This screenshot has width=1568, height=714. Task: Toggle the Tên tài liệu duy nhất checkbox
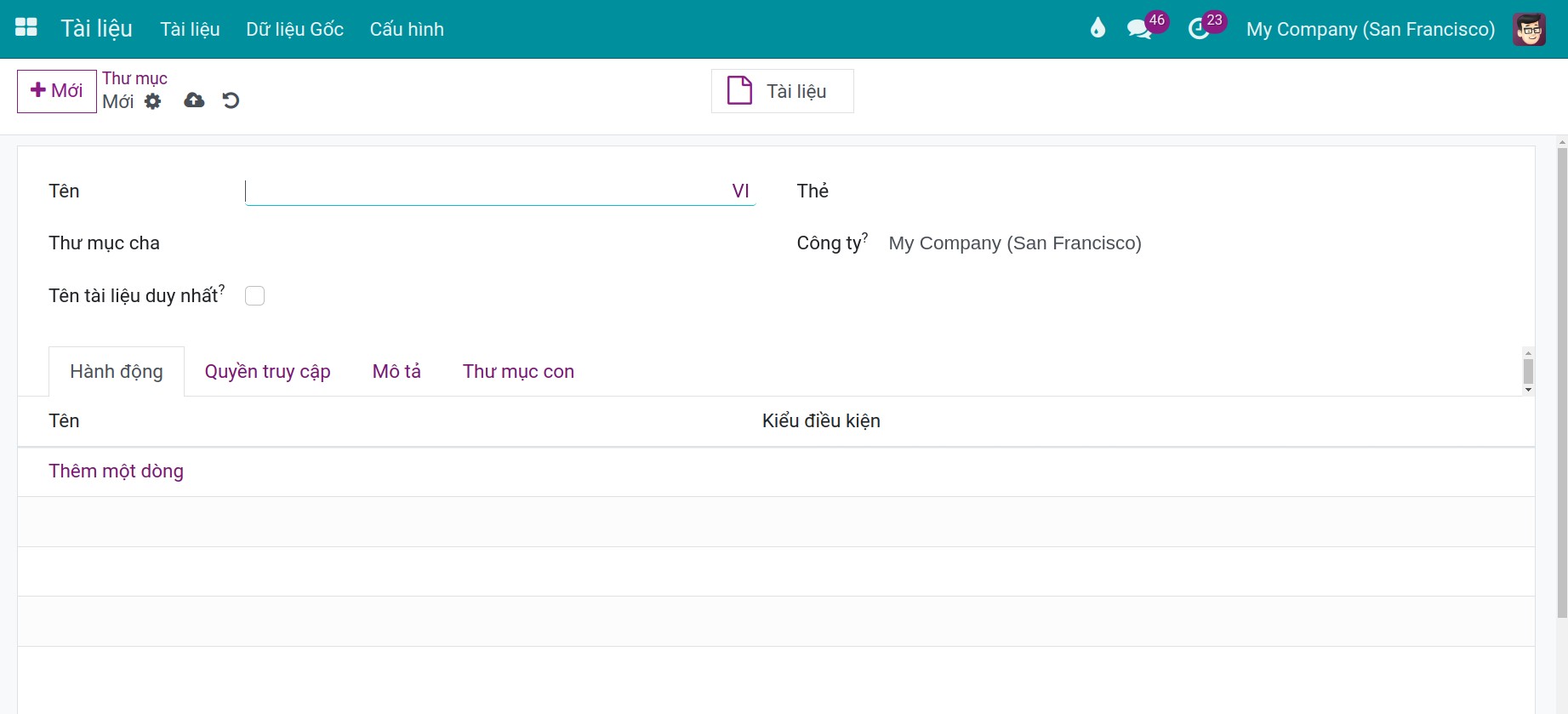pyautogui.click(x=254, y=295)
